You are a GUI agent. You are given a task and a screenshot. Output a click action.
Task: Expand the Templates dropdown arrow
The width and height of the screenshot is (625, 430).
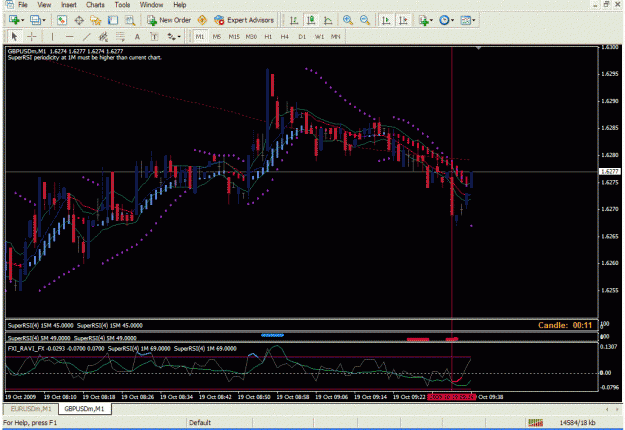coord(474,20)
